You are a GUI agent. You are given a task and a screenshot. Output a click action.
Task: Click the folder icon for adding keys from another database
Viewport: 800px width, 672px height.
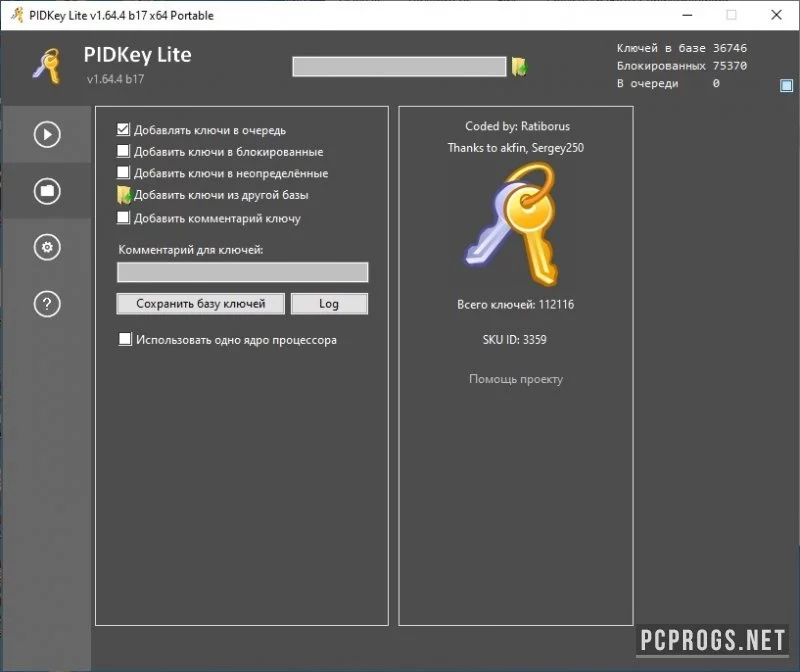(x=124, y=195)
